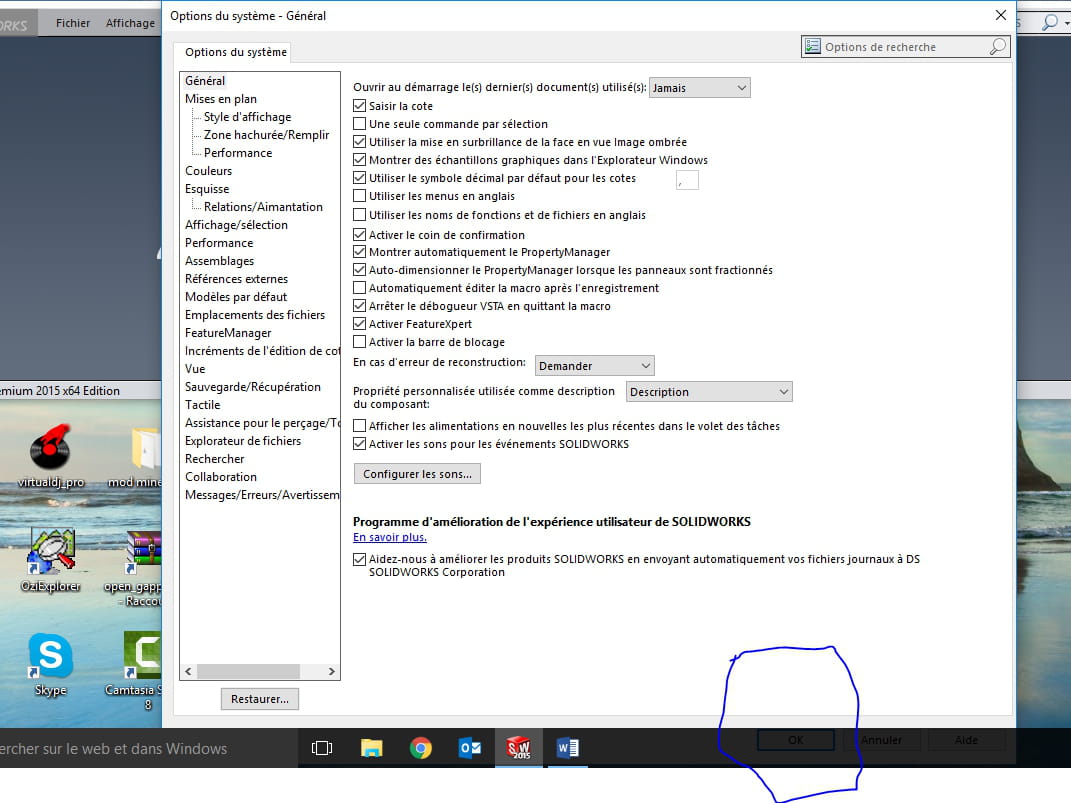Toggle Activer le coin de confirmation
The height and width of the screenshot is (803, 1071).
click(359, 235)
